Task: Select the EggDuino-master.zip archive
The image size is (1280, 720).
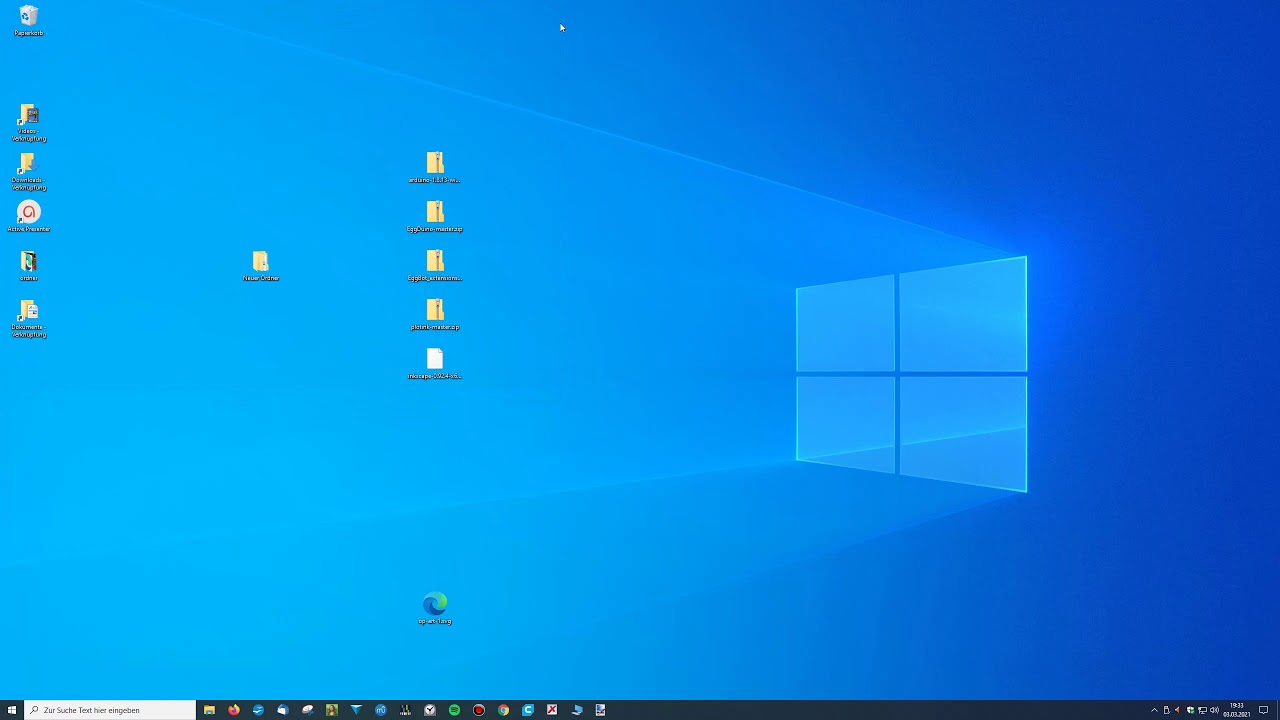Action: tap(434, 217)
